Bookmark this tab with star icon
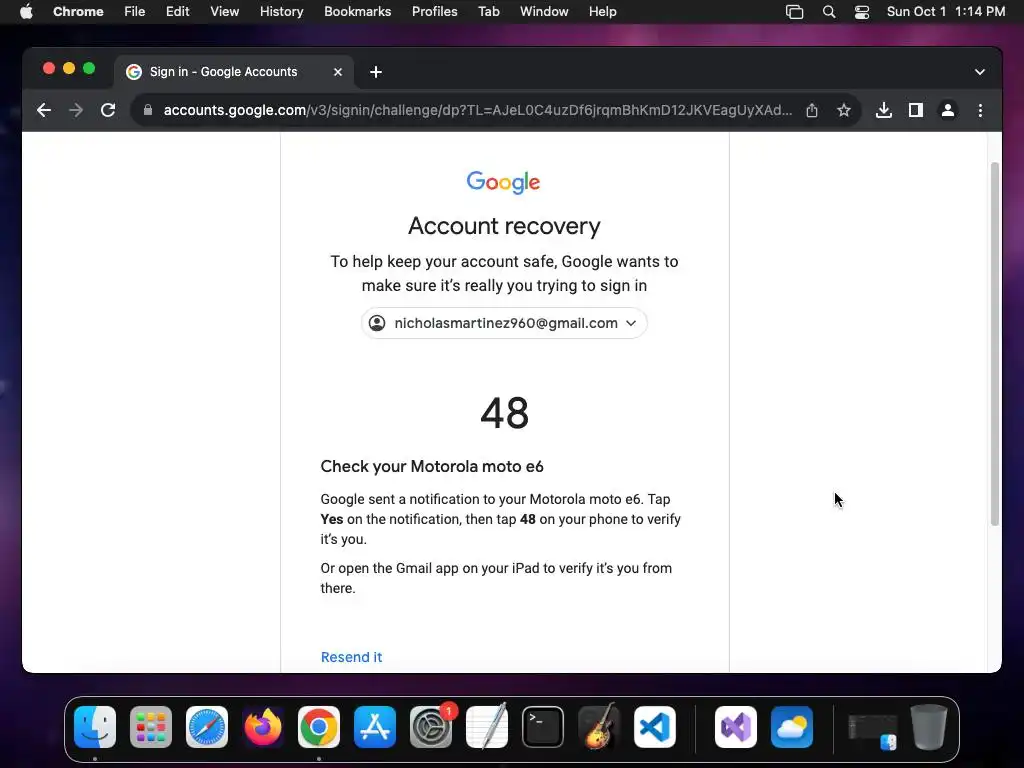 [844, 110]
